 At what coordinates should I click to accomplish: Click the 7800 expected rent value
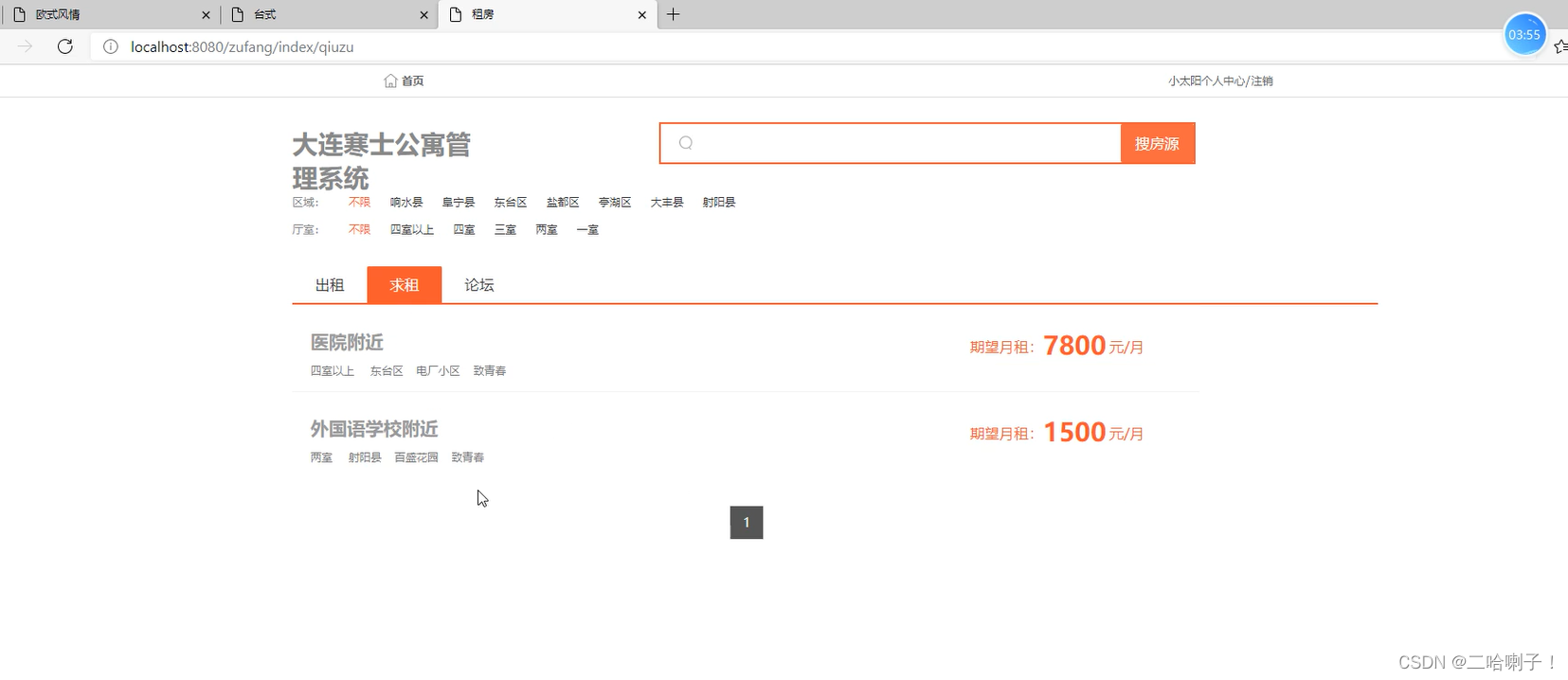[1074, 346]
